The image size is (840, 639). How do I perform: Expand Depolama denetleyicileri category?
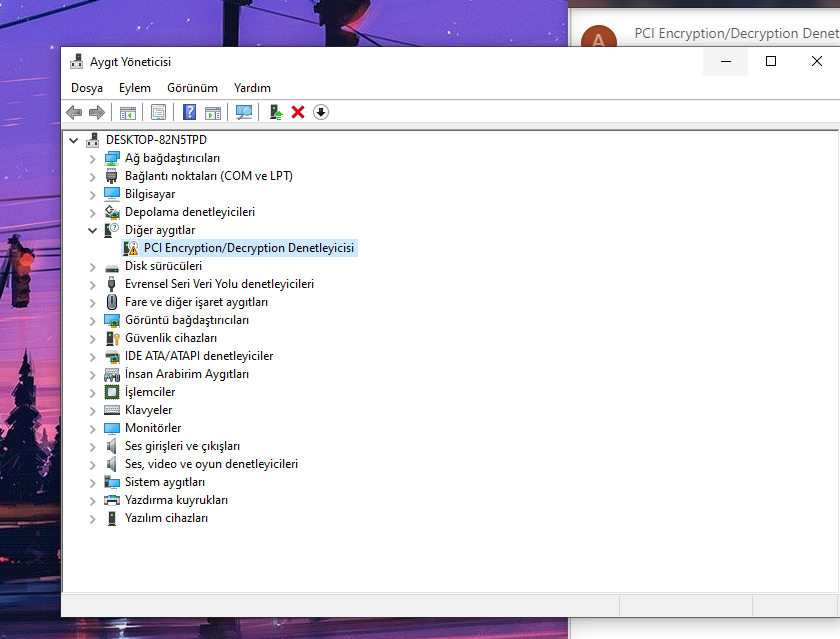(93, 213)
